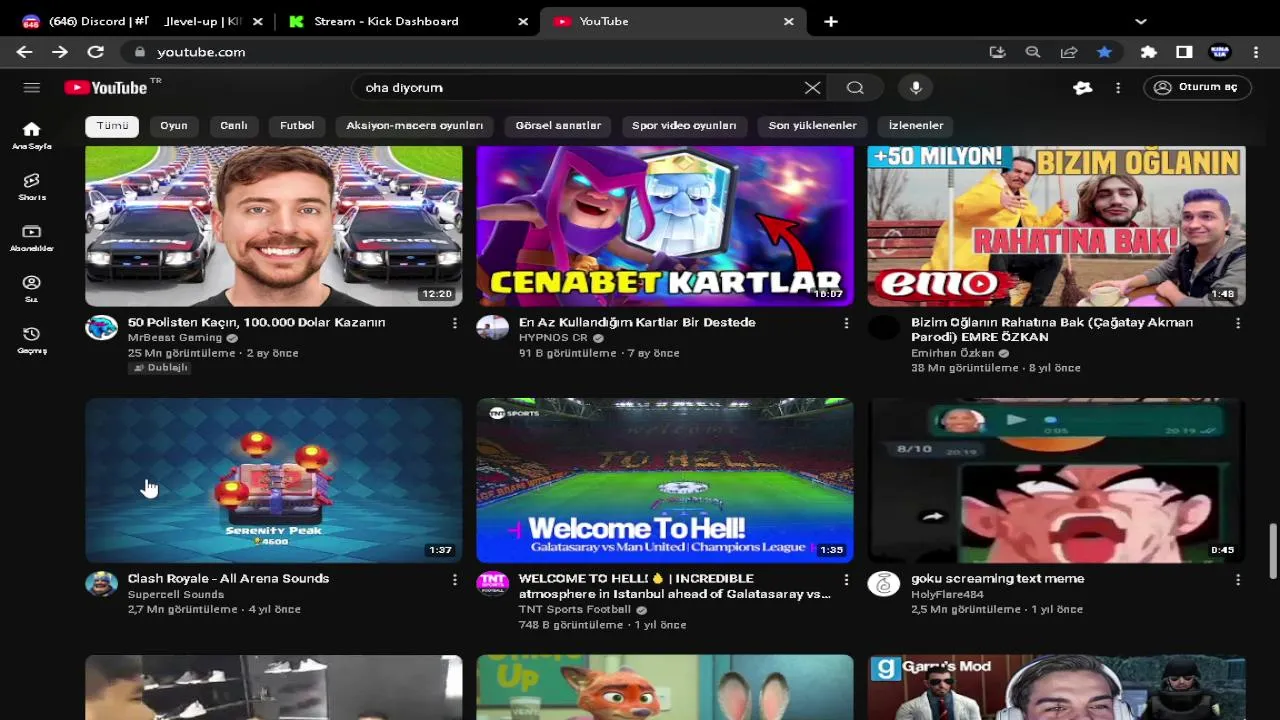1280x720 pixels.
Task: Select Görsel sanatlar chip
Action: point(558,126)
